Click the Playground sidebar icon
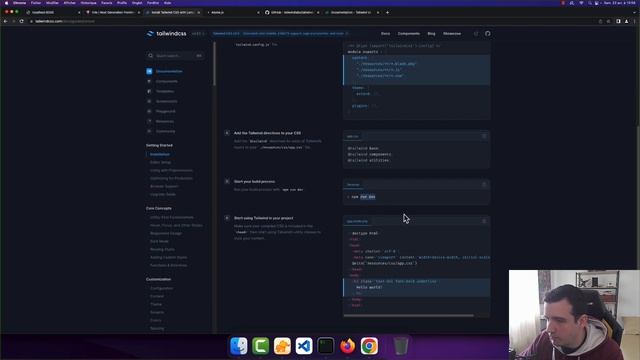 click(x=149, y=111)
